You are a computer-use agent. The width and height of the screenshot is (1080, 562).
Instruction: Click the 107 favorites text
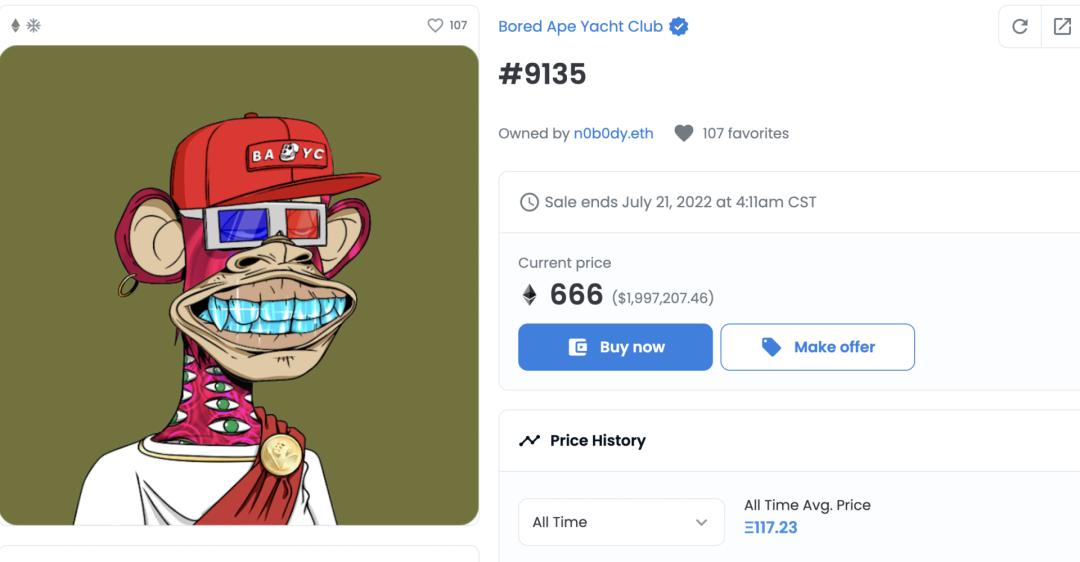[745, 133]
